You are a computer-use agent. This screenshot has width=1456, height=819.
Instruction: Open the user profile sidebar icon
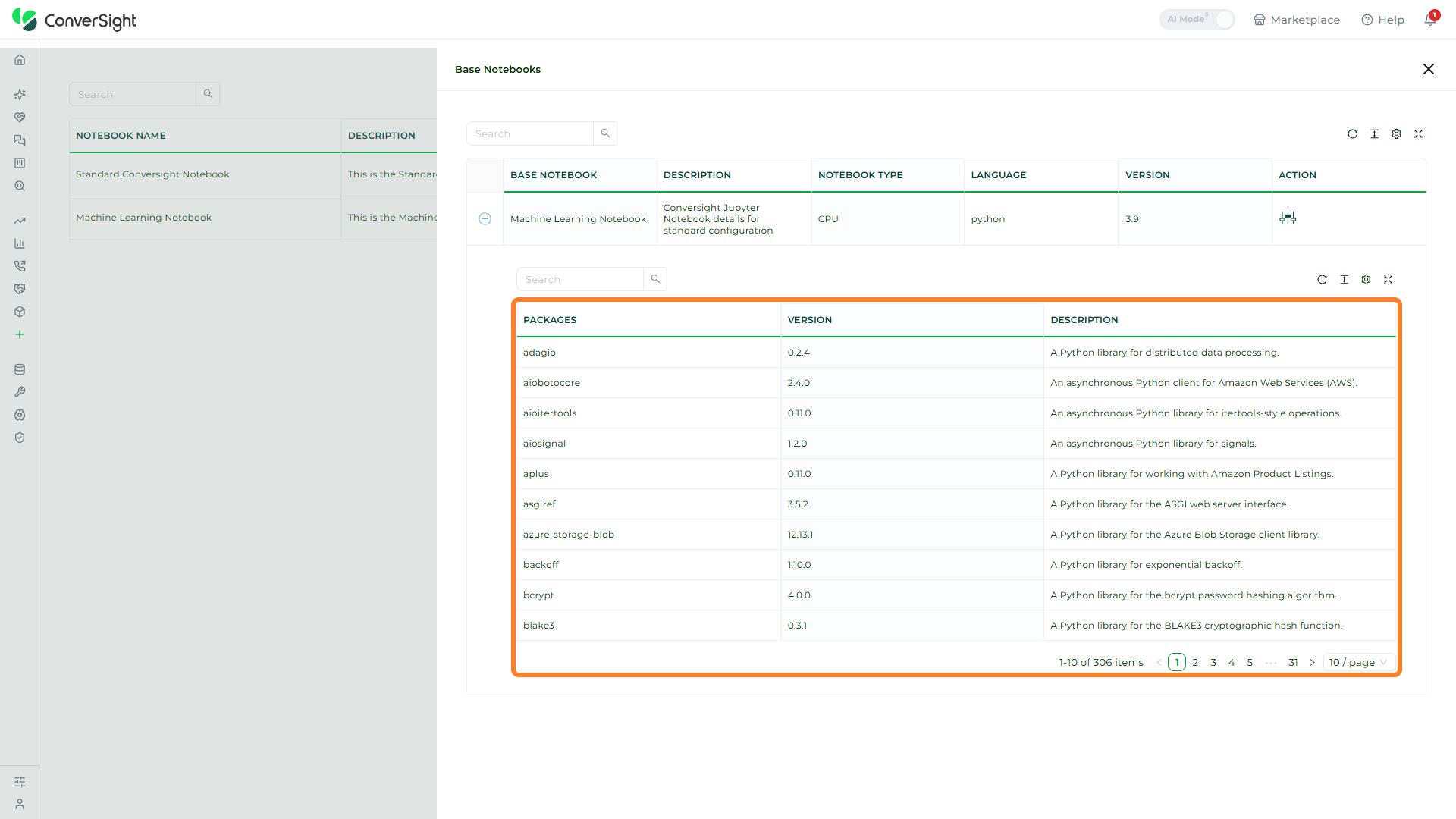pos(20,804)
